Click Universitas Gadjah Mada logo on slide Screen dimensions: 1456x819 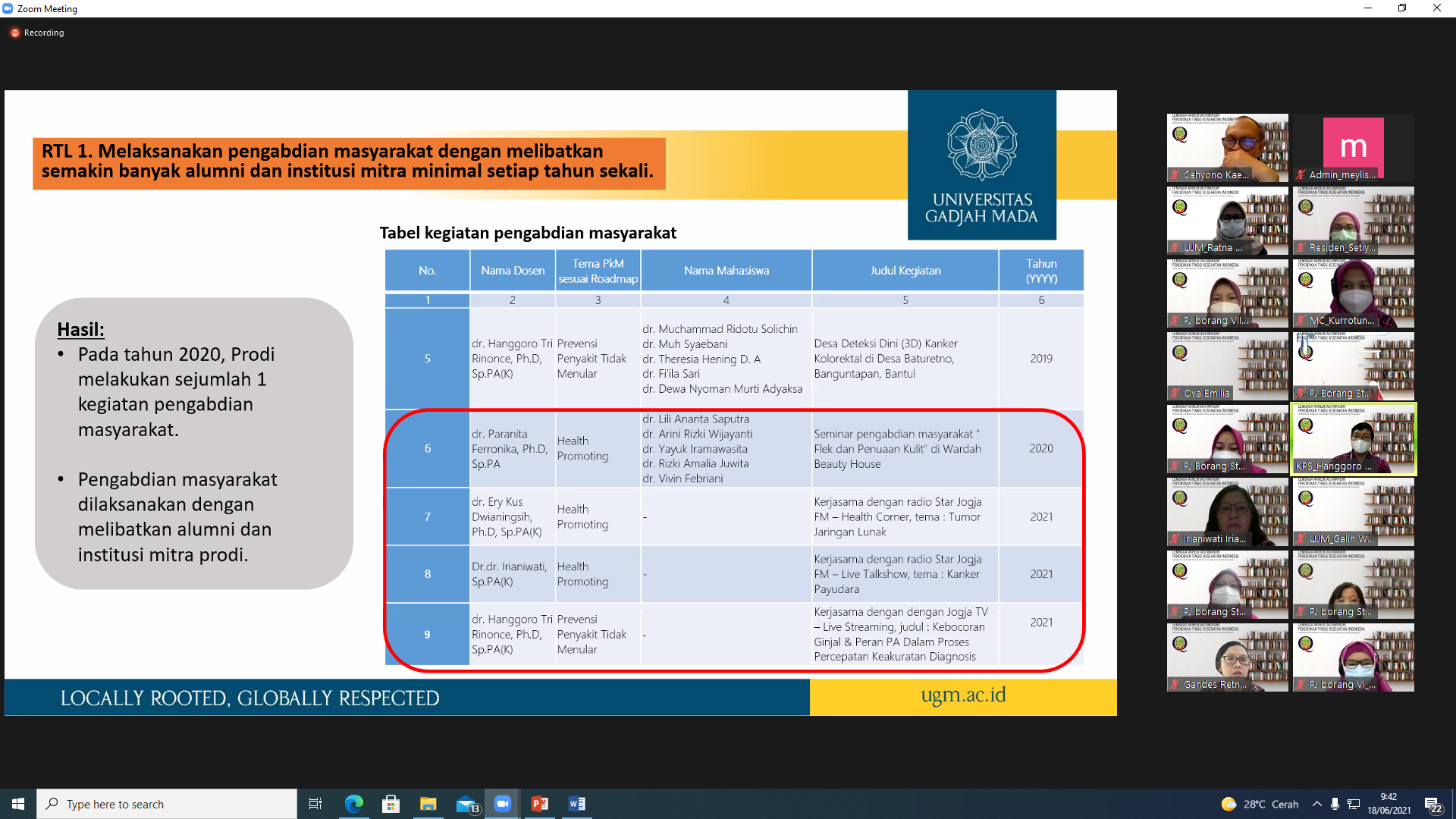982,165
